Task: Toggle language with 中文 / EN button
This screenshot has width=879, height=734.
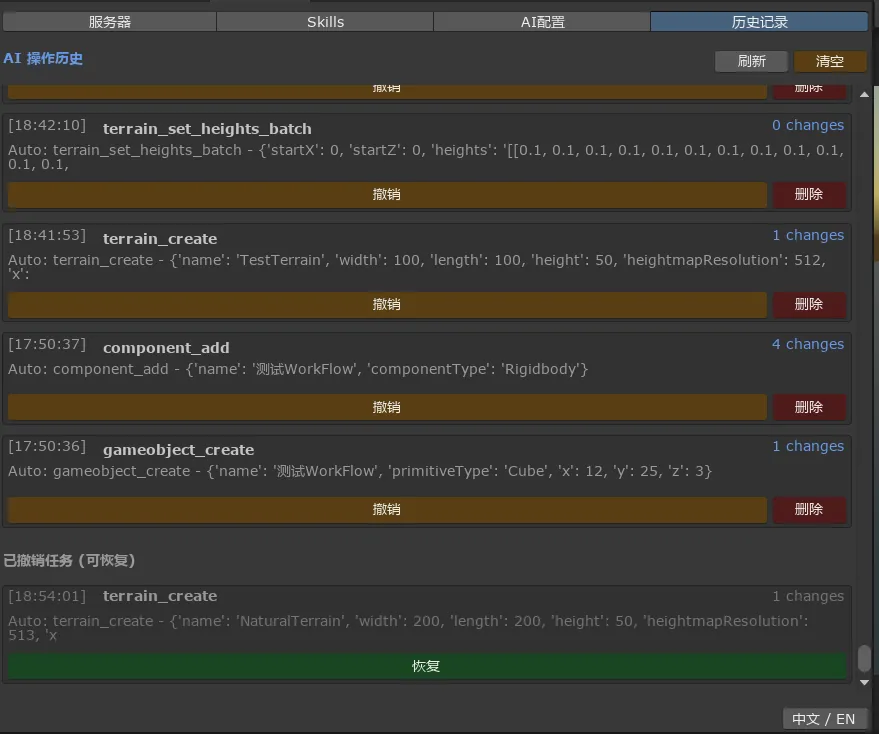Action: pyautogui.click(x=823, y=718)
